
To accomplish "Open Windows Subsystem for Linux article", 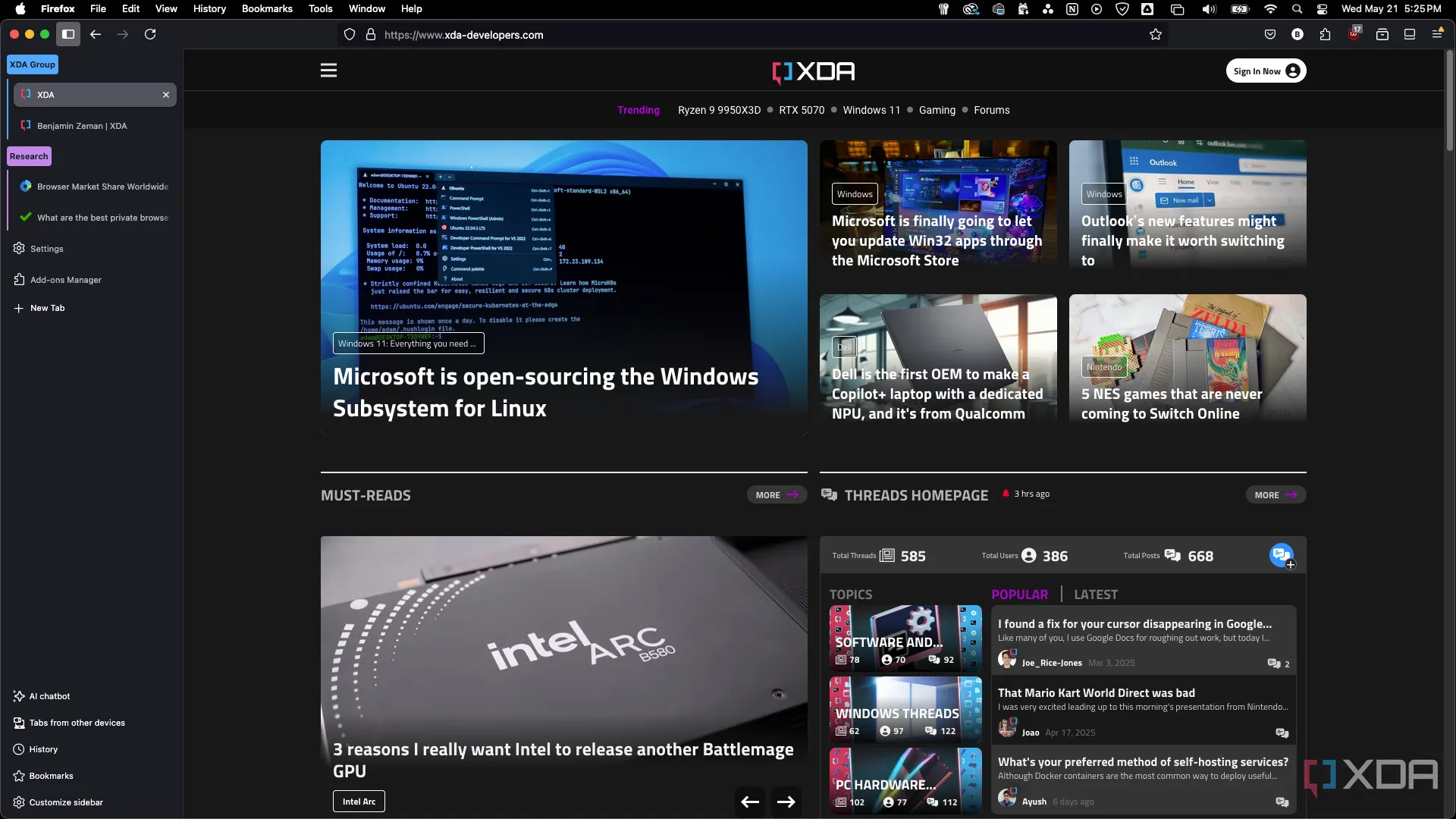I will click(x=545, y=393).
